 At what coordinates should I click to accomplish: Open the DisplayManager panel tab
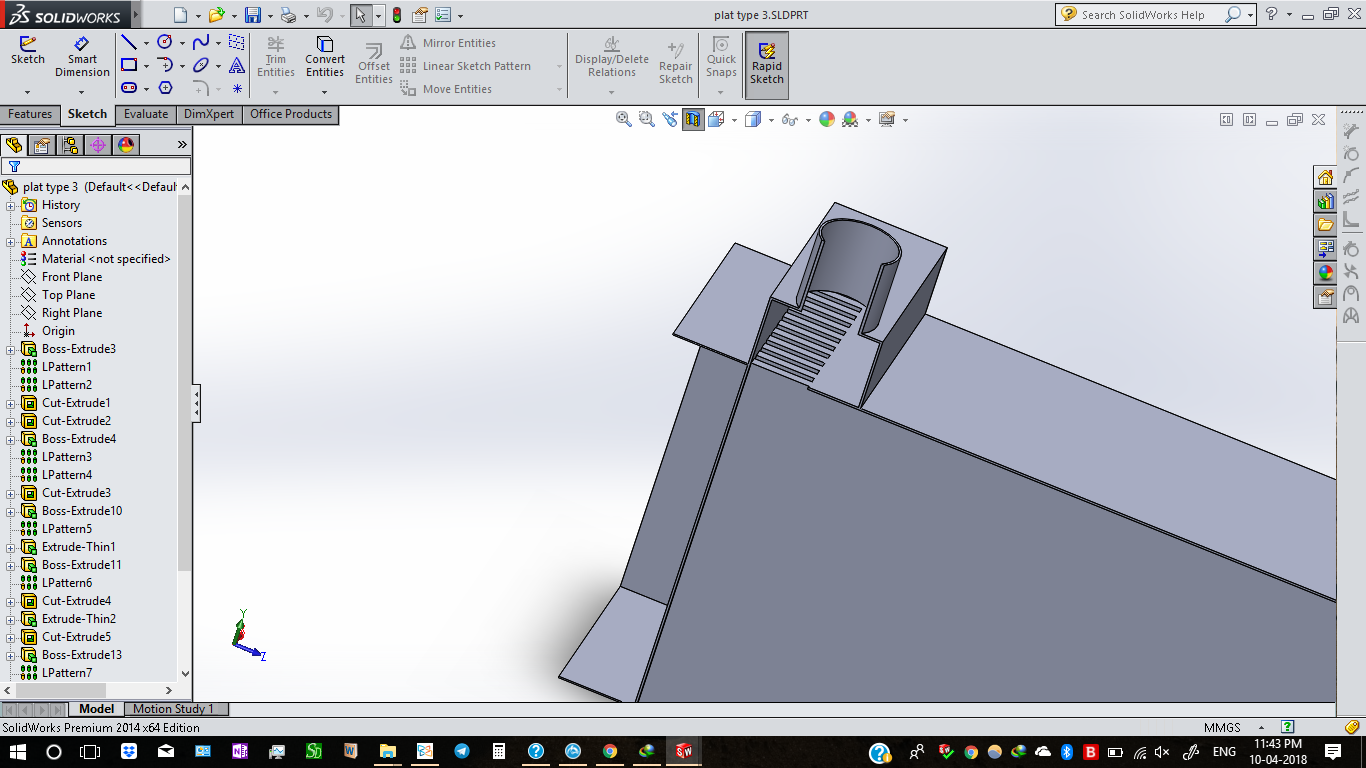(125, 145)
